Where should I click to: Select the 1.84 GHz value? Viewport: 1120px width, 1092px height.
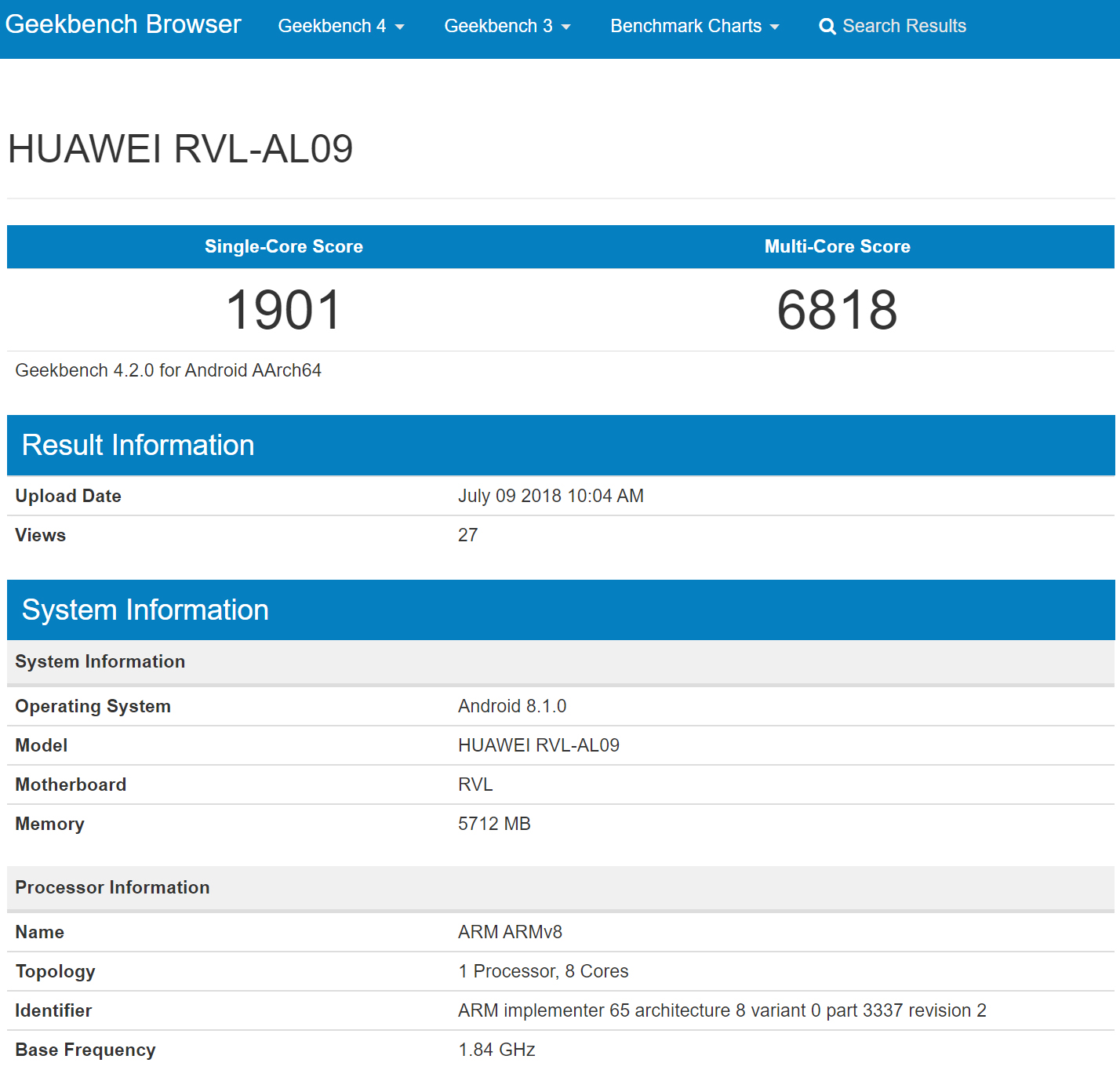pos(496,1050)
